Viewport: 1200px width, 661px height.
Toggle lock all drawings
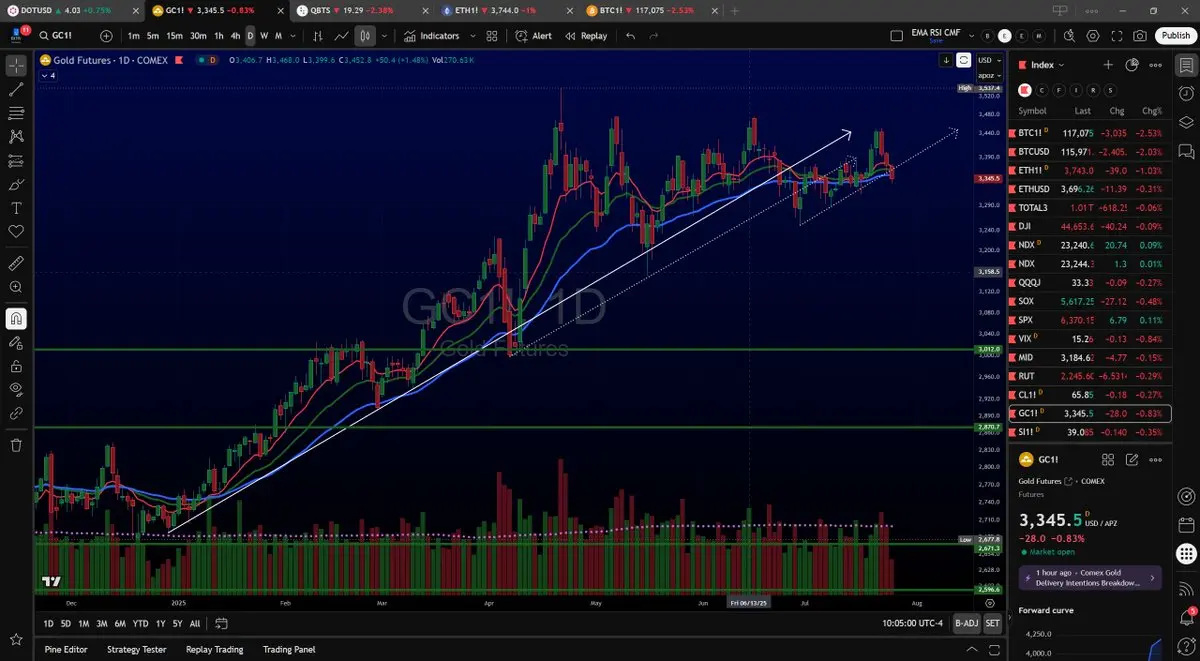pos(16,366)
